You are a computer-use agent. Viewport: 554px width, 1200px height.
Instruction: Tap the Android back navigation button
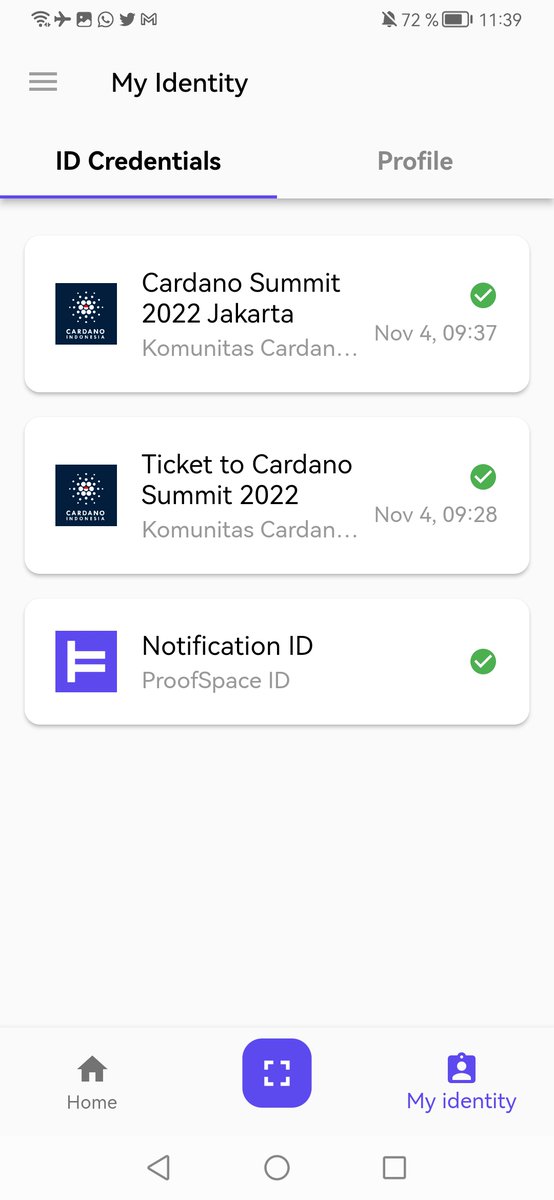(x=158, y=1166)
